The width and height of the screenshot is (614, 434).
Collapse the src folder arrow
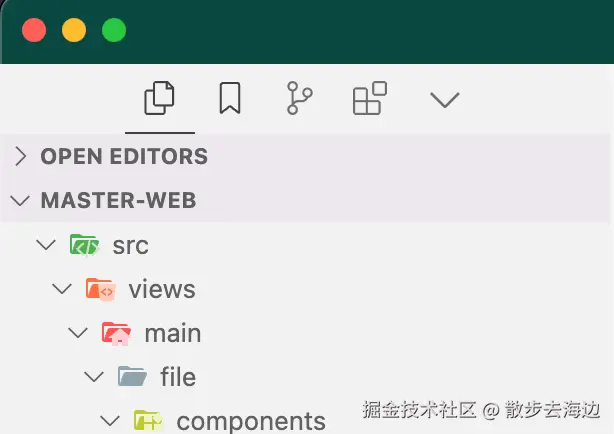point(46,245)
